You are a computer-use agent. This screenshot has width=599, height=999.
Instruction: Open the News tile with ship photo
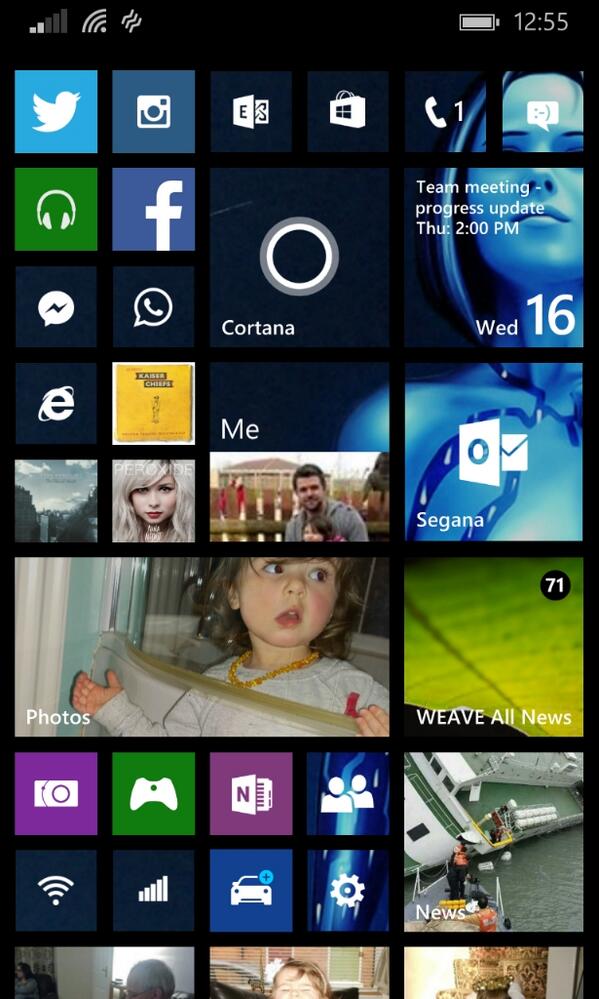tap(494, 842)
